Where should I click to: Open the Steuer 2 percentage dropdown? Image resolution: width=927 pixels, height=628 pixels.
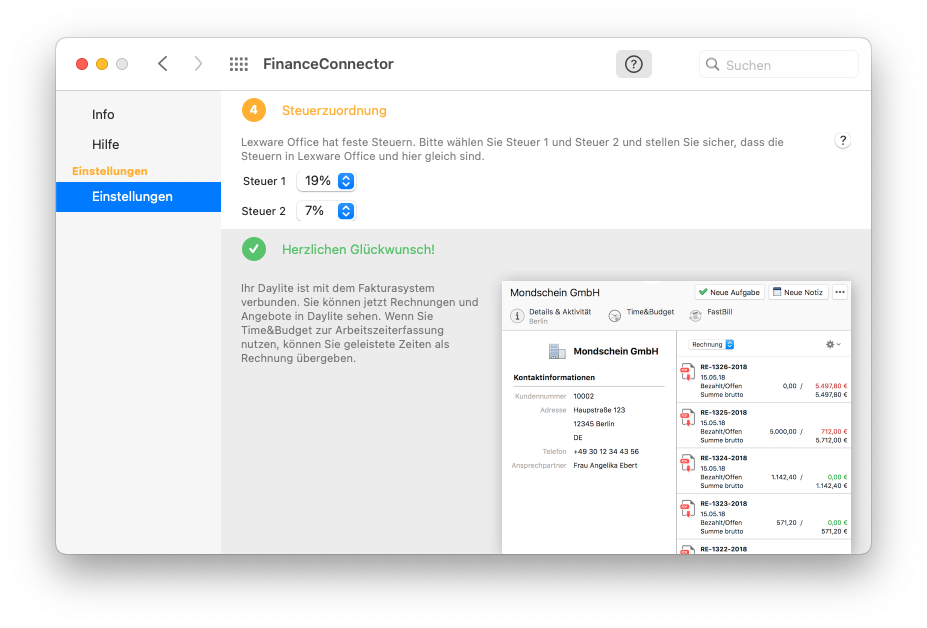326,211
